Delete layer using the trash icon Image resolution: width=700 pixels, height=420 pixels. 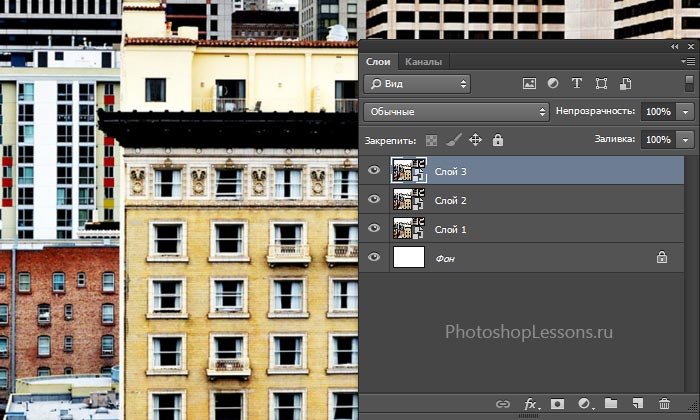[x=664, y=404]
